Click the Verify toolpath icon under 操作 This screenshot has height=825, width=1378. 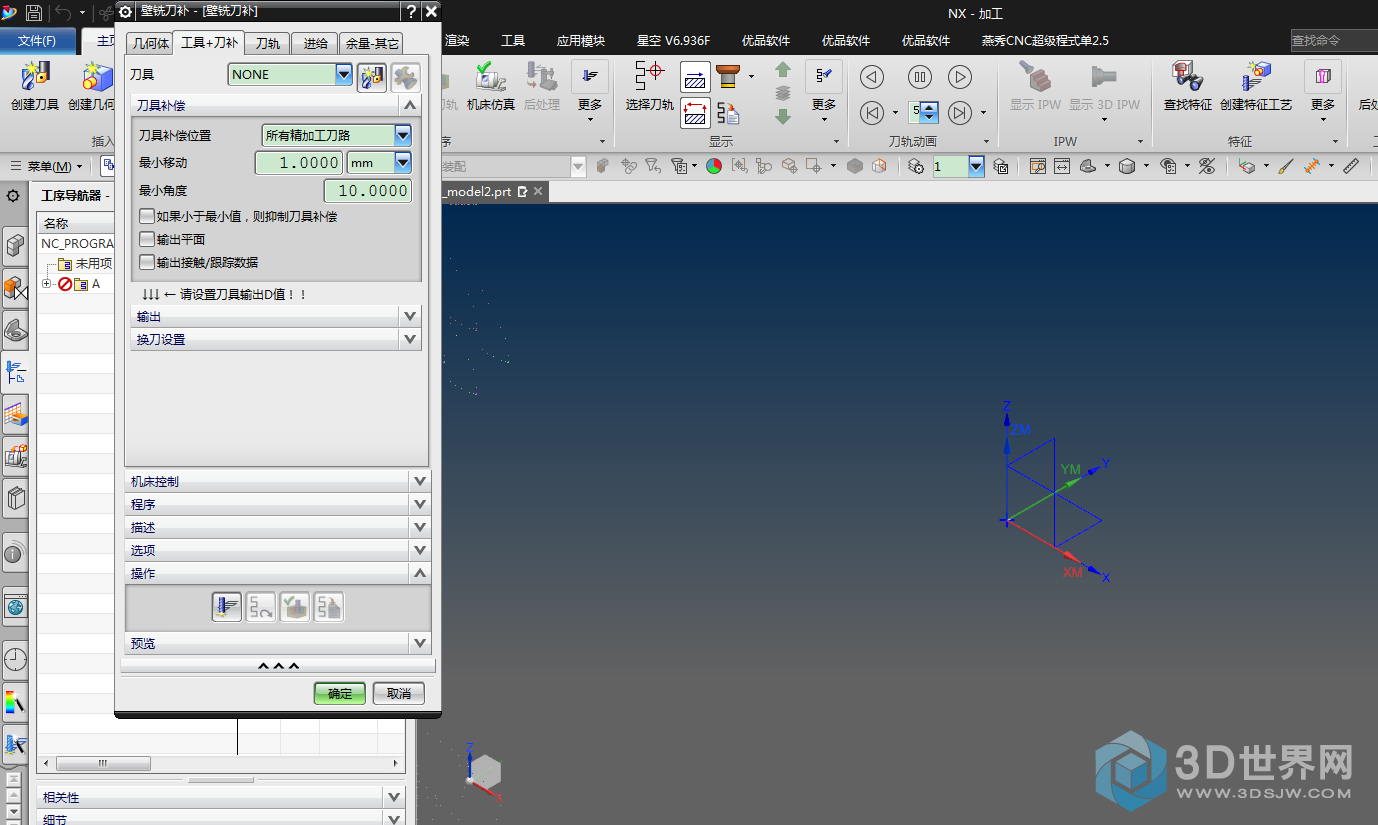coord(295,607)
